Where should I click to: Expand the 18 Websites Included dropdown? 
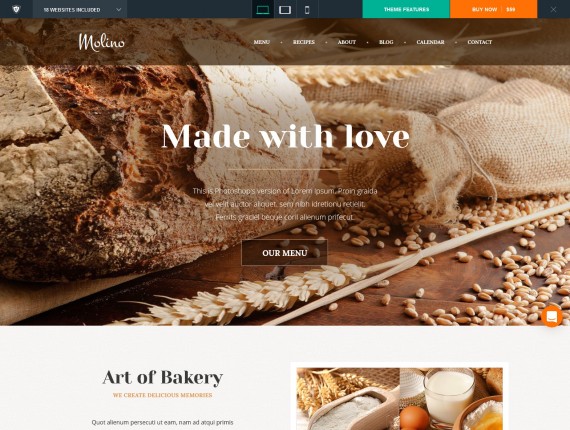click(80, 9)
